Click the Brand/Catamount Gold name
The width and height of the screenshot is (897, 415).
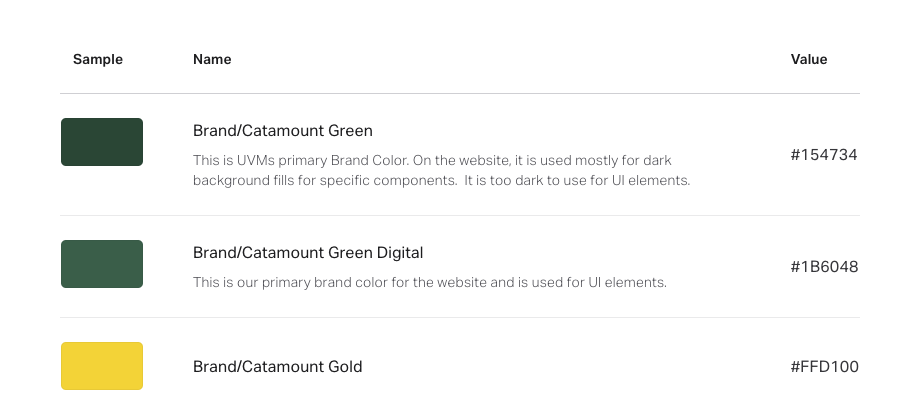277,367
